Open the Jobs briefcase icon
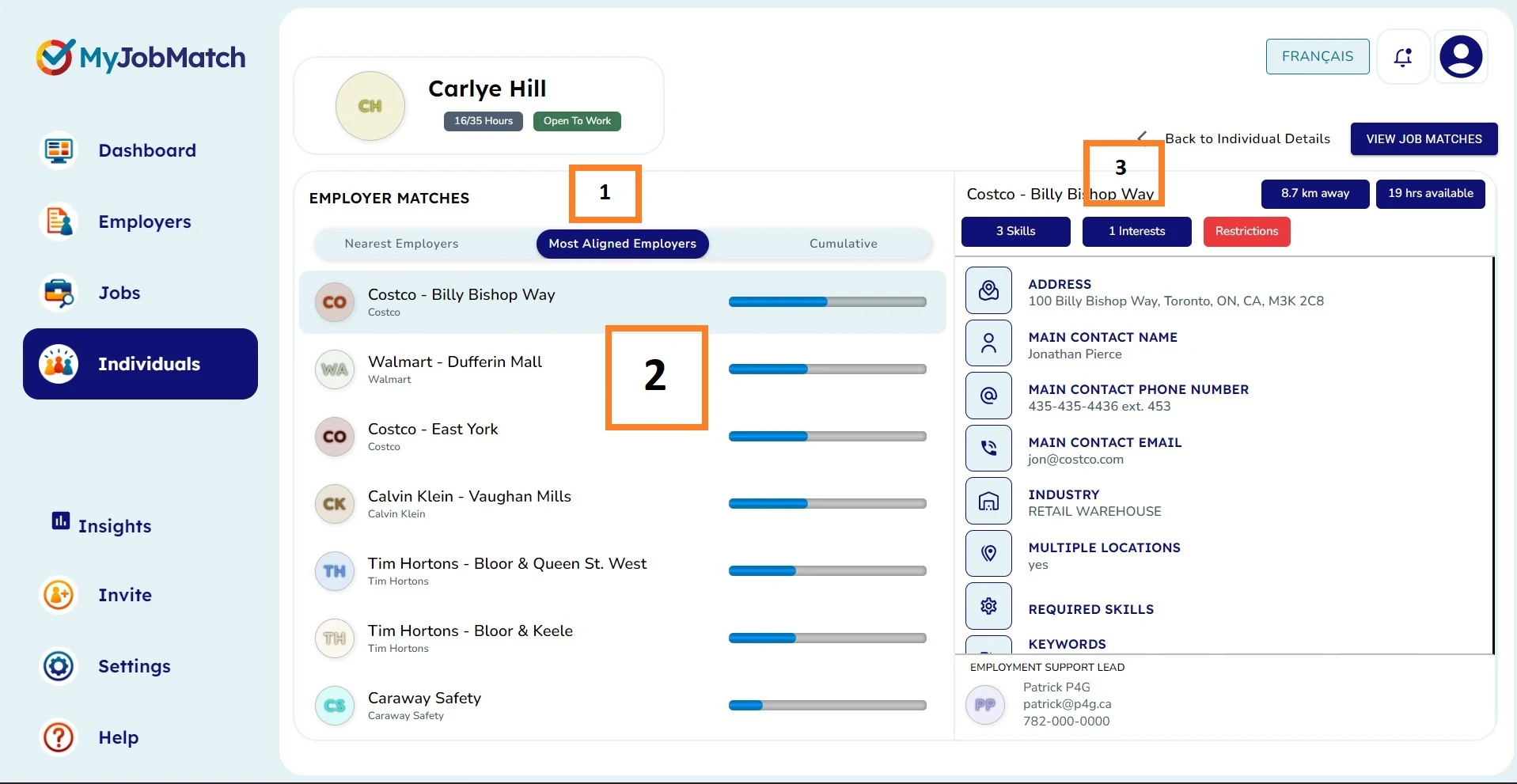1517x784 pixels. coord(59,293)
